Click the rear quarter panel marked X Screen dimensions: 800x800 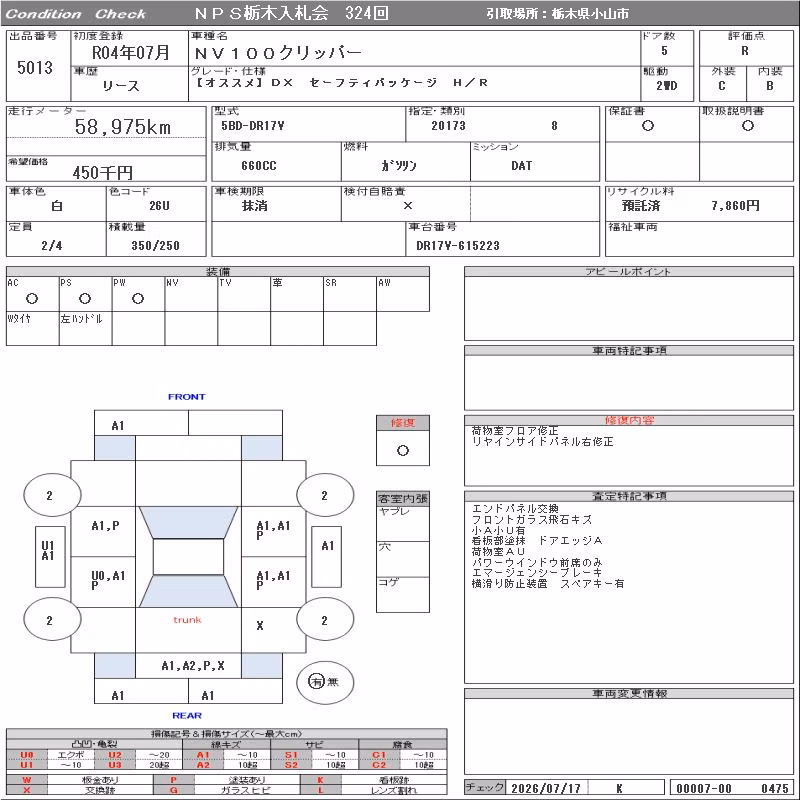coord(260,626)
